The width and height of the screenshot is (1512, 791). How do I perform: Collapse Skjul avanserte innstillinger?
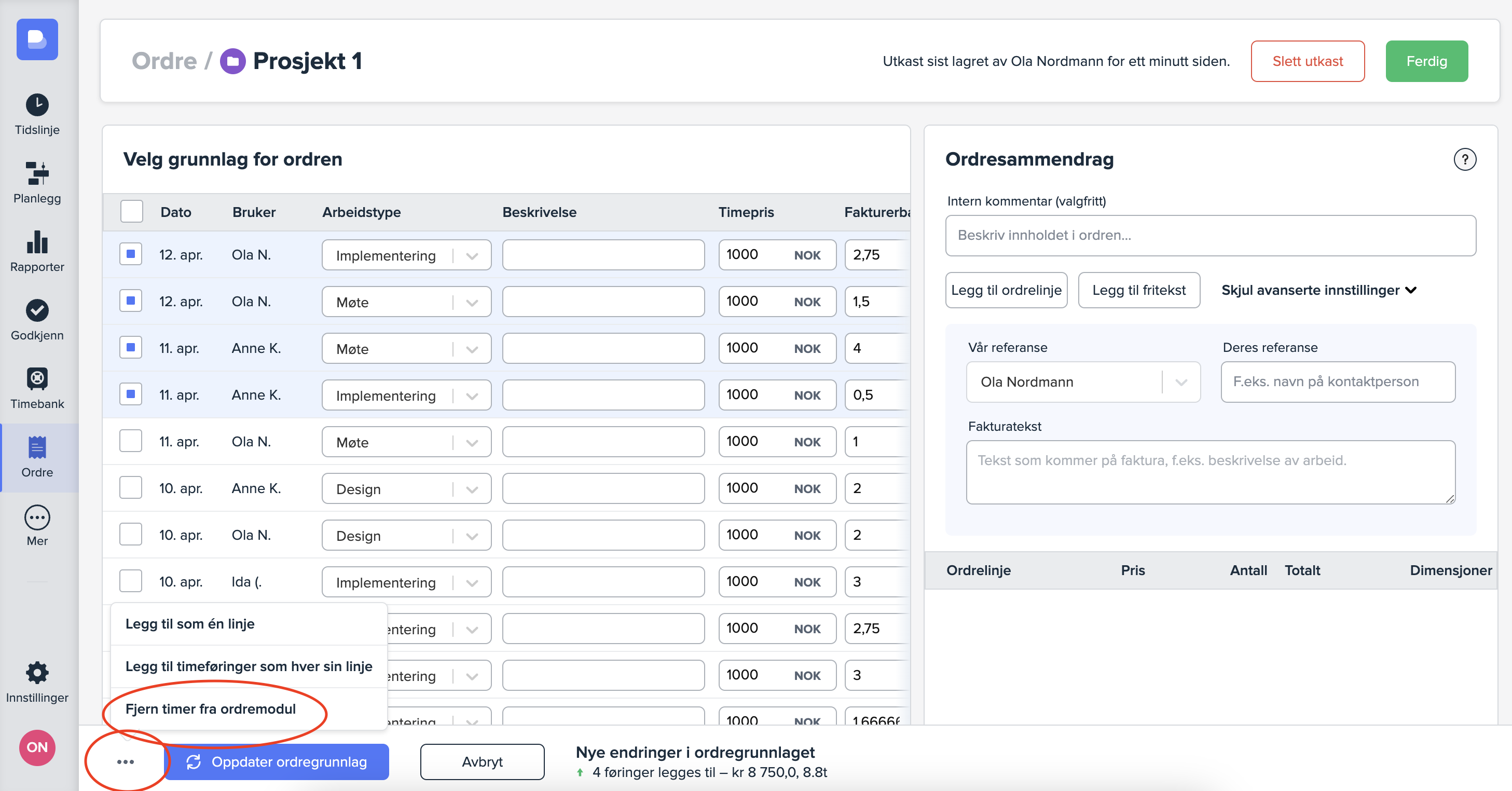pyautogui.click(x=1318, y=290)
